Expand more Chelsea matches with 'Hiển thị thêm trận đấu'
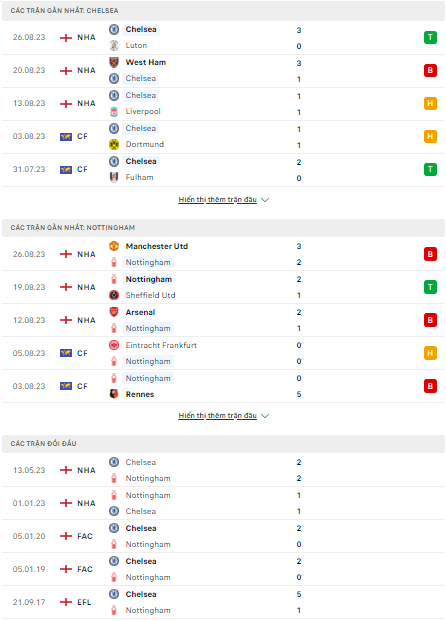This screenshot has height=621, width=446. [217, 200]
